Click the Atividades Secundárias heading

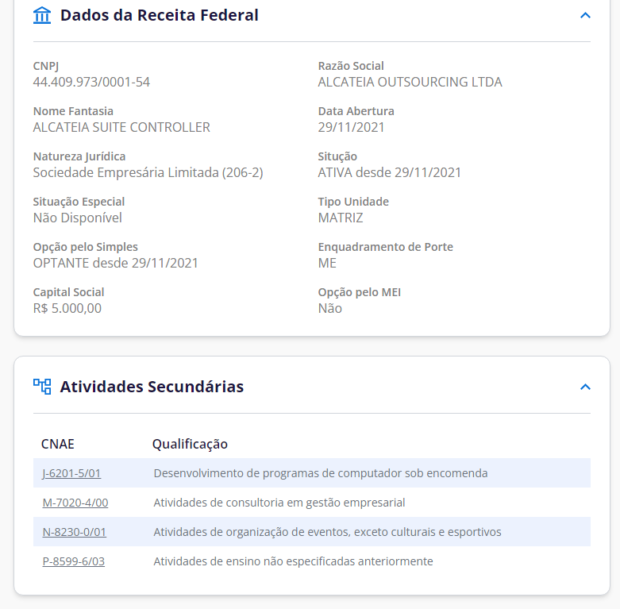click(x=152, y=386)
